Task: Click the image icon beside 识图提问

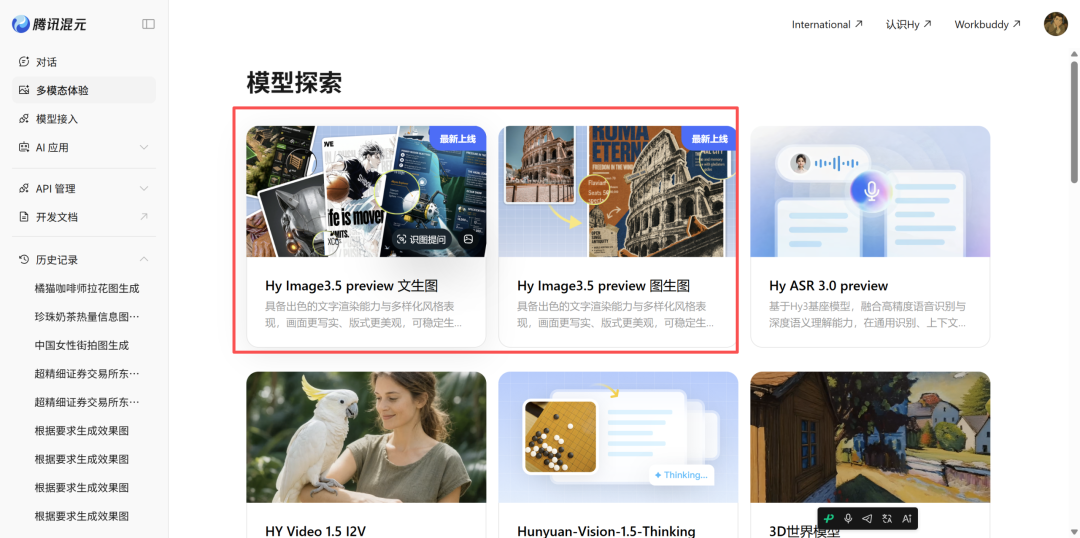Action: pyautogui.click(x=468, y=240)
